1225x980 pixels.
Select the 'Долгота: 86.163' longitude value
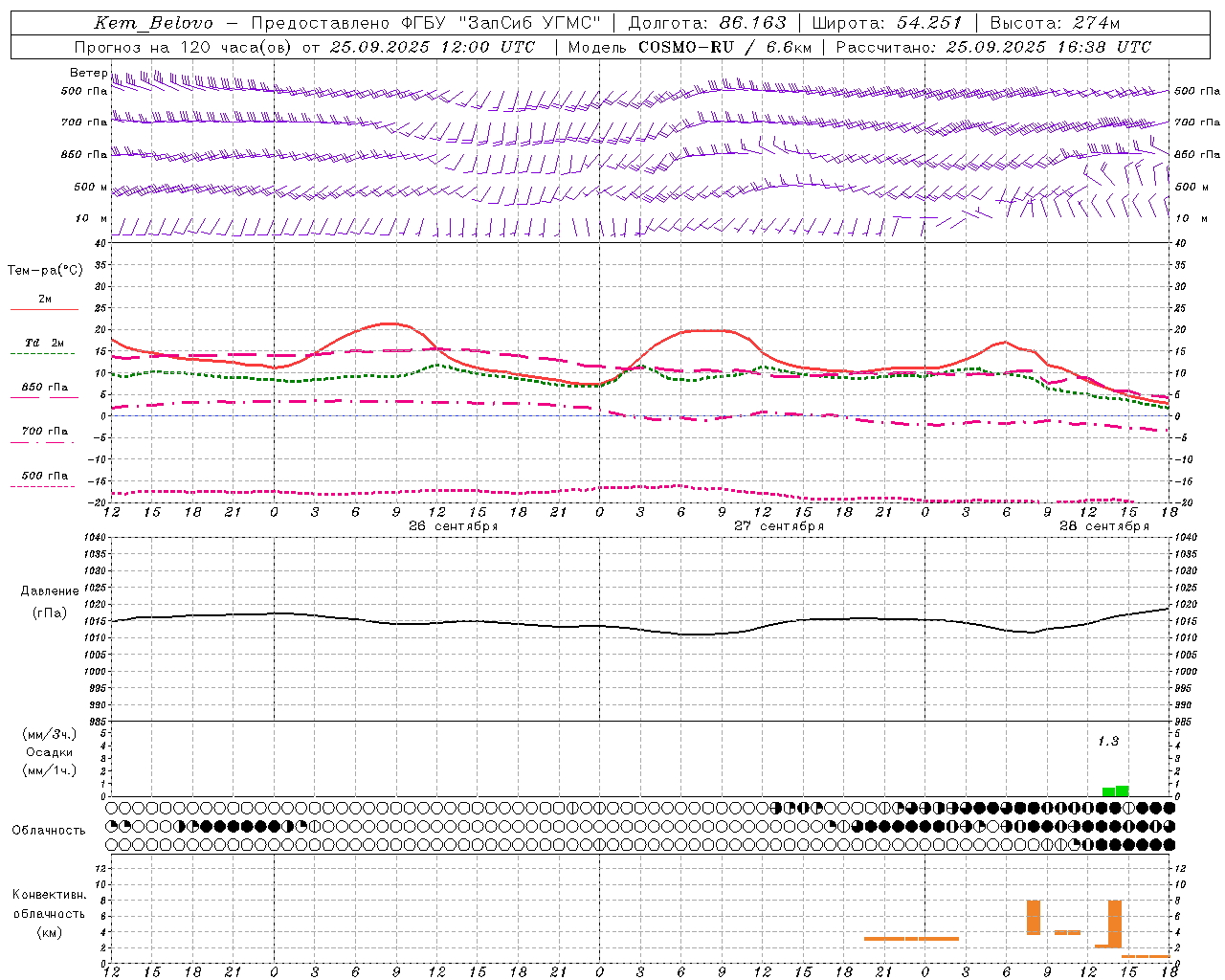(707, 23)
